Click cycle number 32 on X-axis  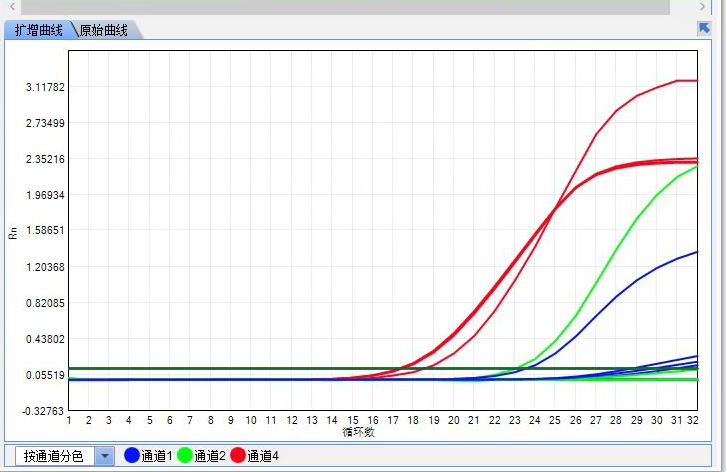[693, 420]
